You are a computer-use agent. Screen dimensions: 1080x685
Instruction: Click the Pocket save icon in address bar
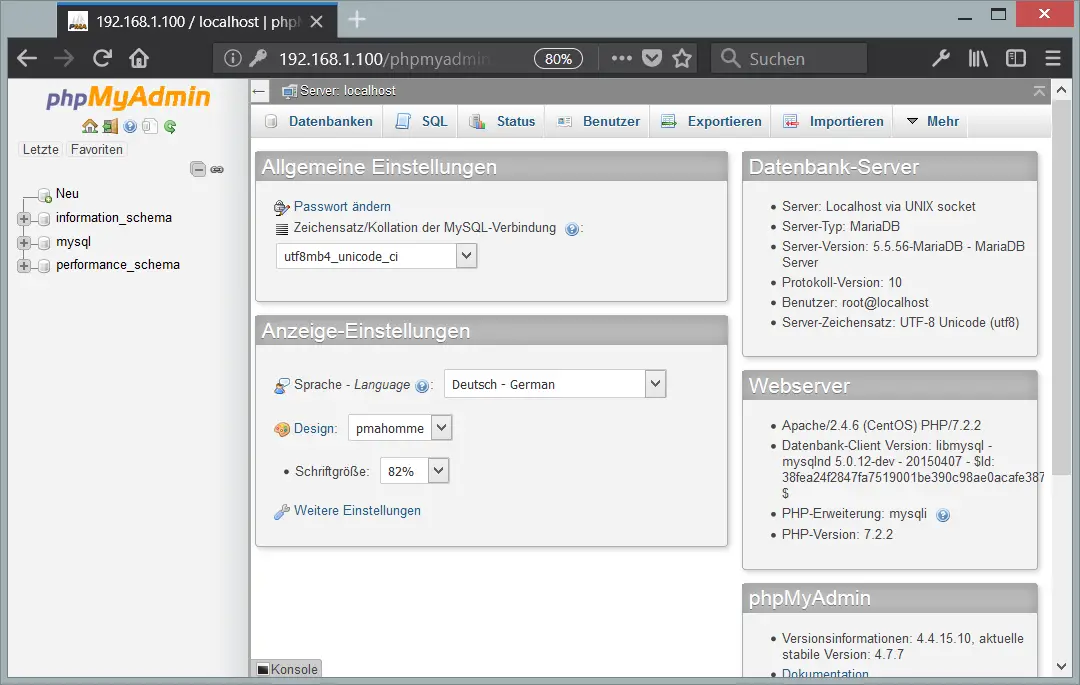click(x=652, y=59)
